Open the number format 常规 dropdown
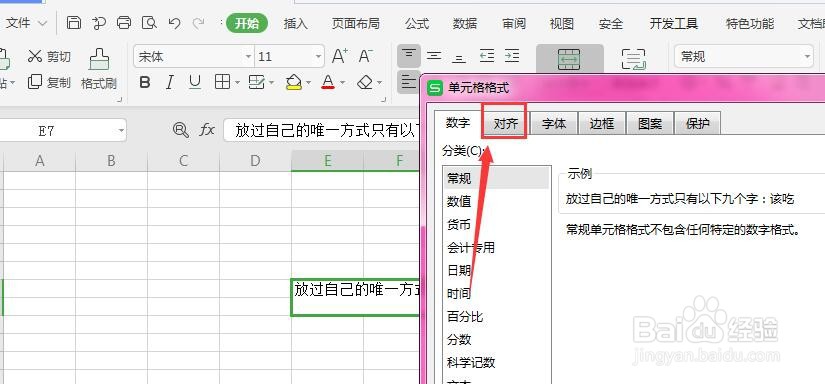The width and height of the screenshot is (825, 384). [807, 56]
